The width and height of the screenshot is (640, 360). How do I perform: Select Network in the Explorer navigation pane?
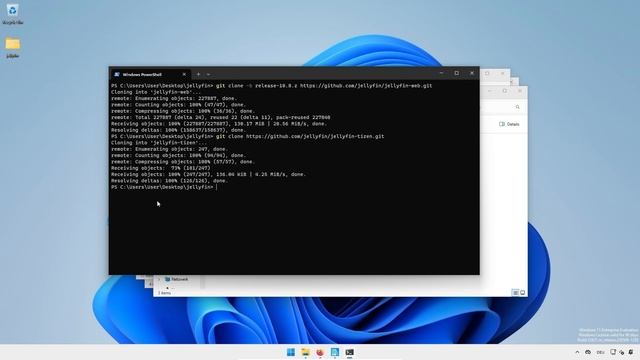pos(176,279)
